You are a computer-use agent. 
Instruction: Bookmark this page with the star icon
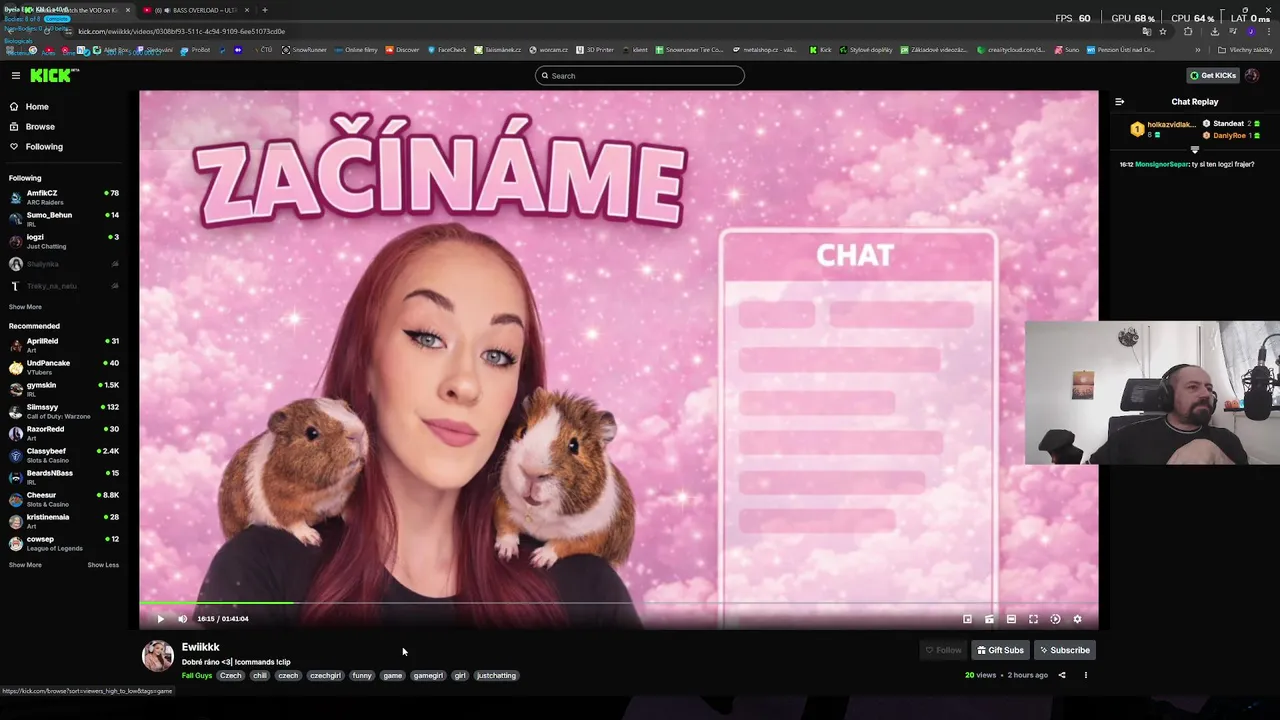pyautogui.click(x=1162, y=31)
